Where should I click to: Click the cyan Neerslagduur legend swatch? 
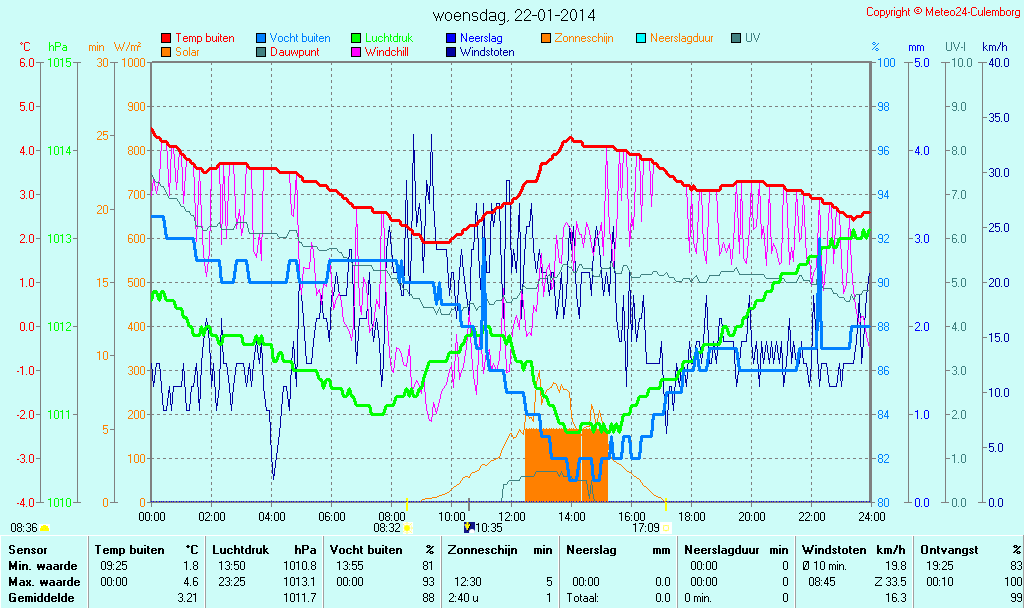pyautogui.click(x=641, y=38)
